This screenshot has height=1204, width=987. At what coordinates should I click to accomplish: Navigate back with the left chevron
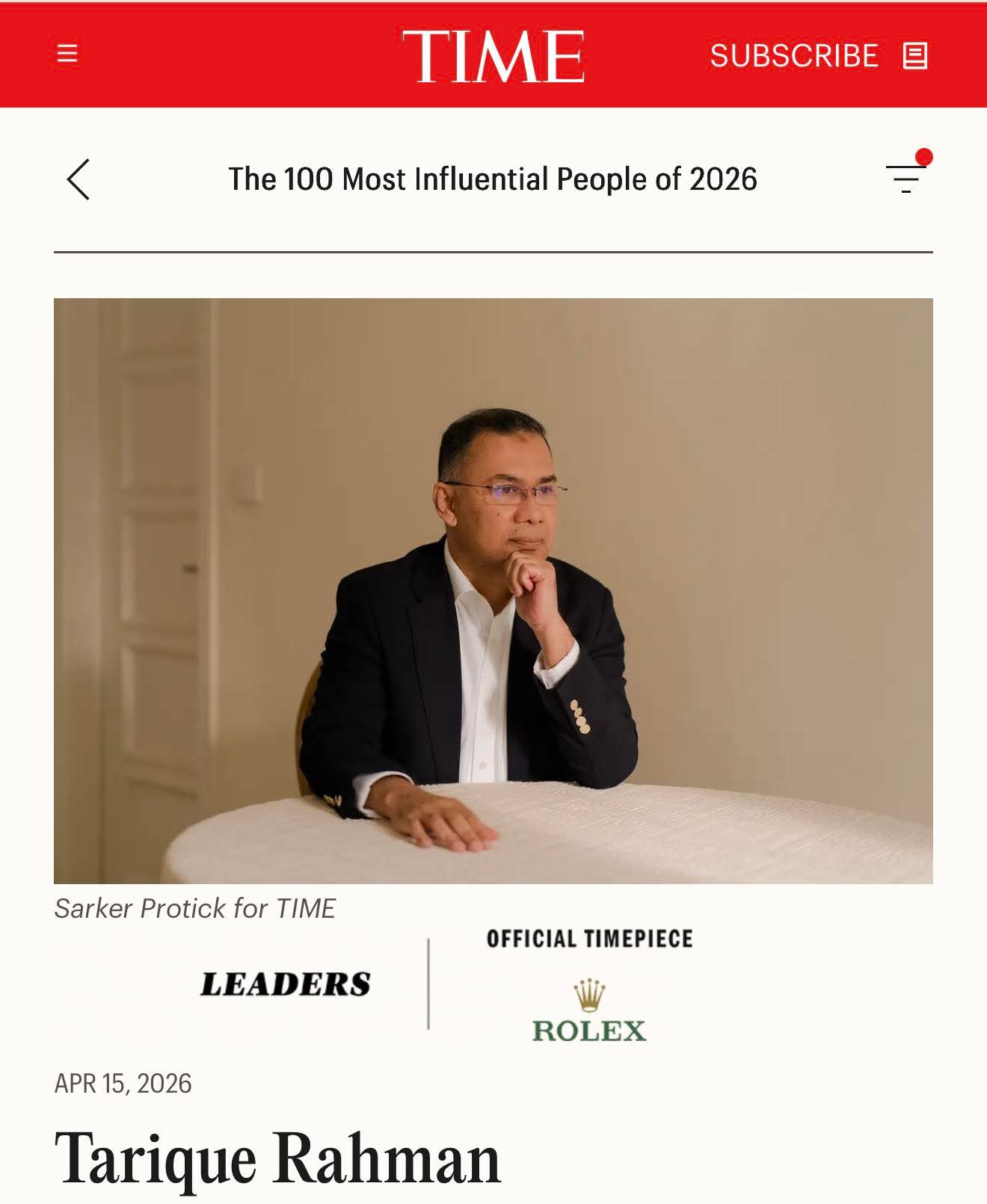(78, 180)
